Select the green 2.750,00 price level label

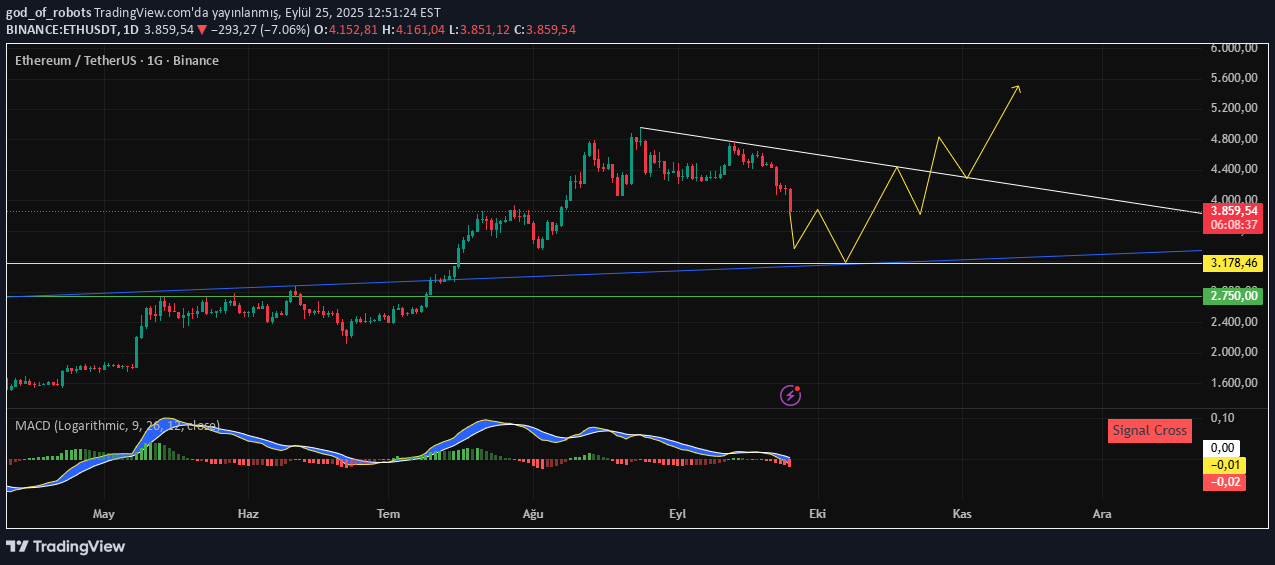click(x=1235, y=296)
